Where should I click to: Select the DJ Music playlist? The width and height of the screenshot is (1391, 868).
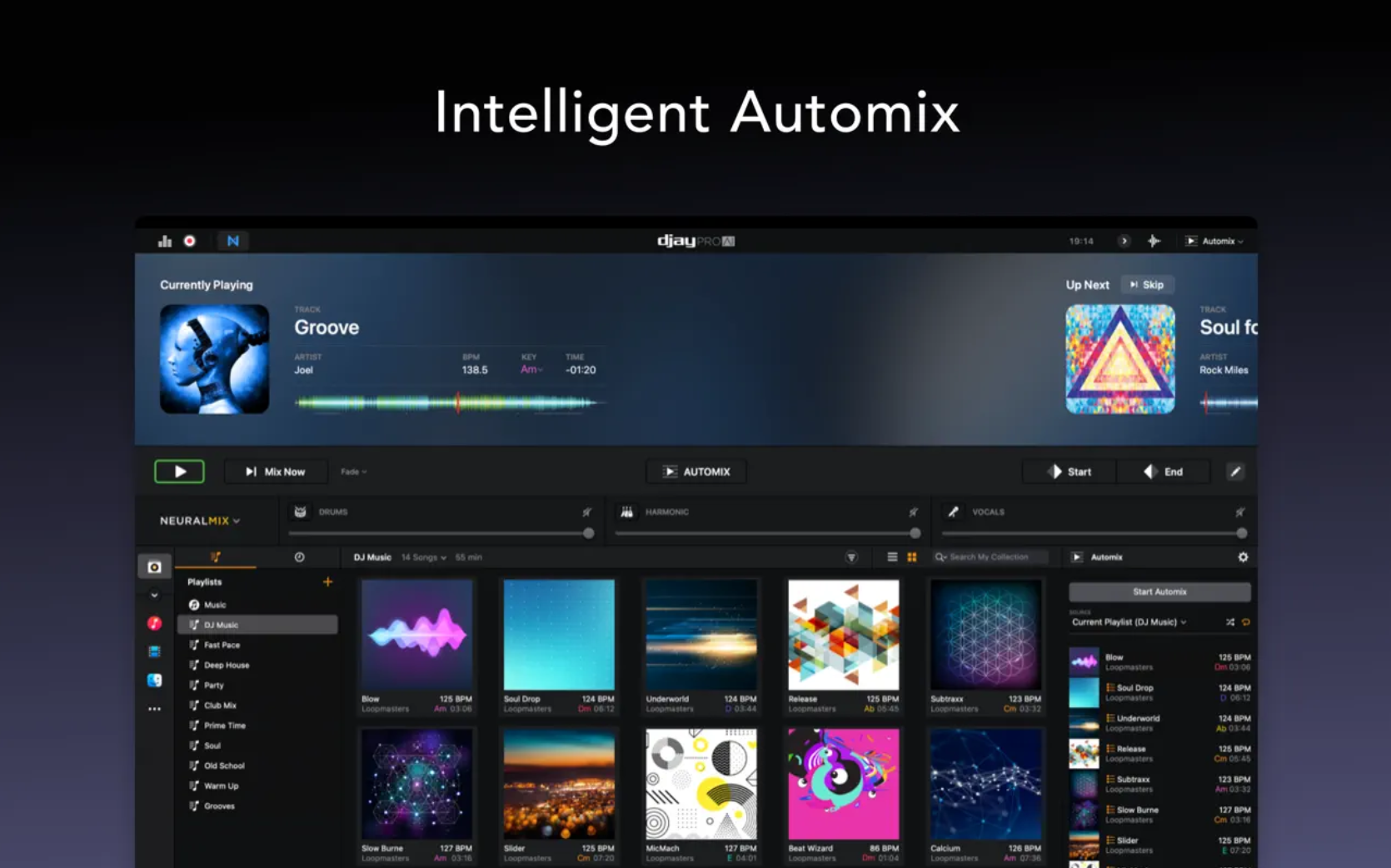pyautogui.click(x=257, y=625)
